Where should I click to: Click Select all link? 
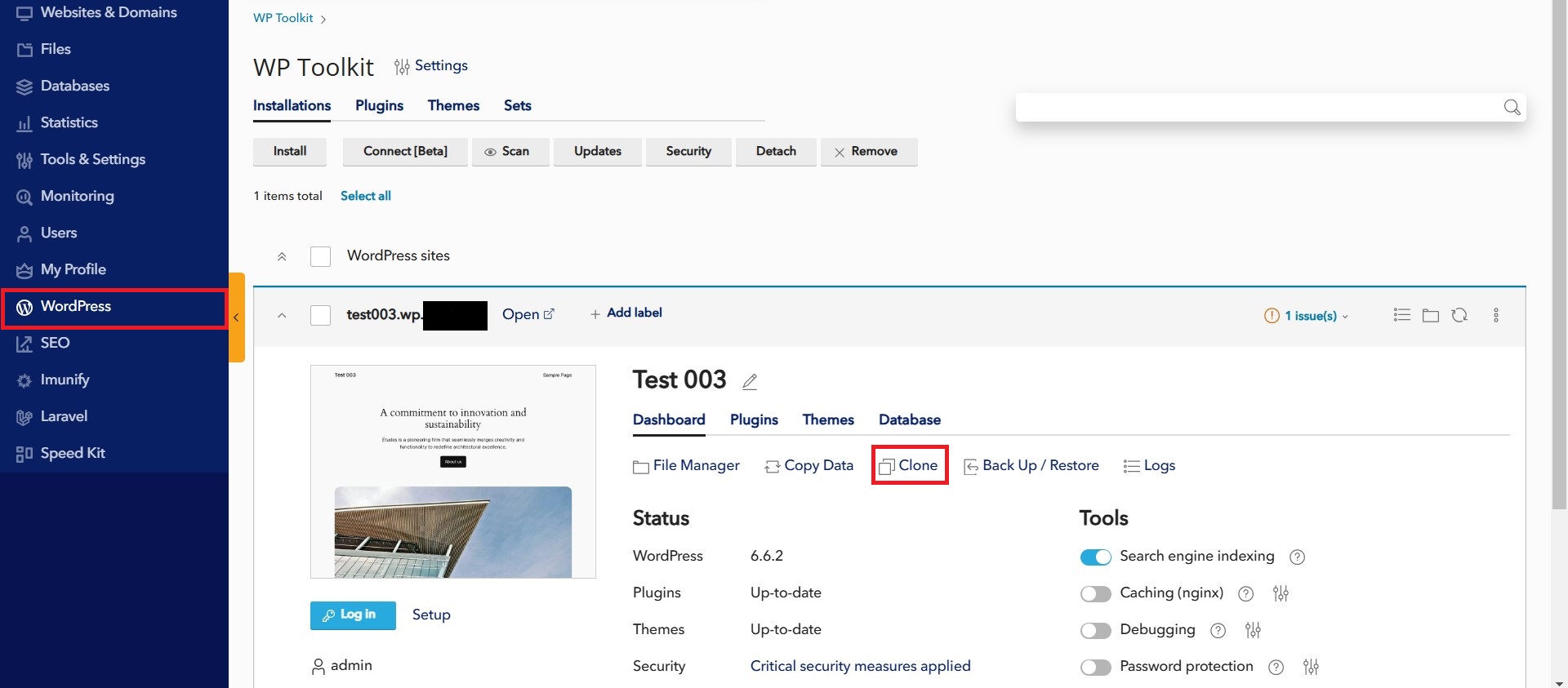(x=366, y=196)
